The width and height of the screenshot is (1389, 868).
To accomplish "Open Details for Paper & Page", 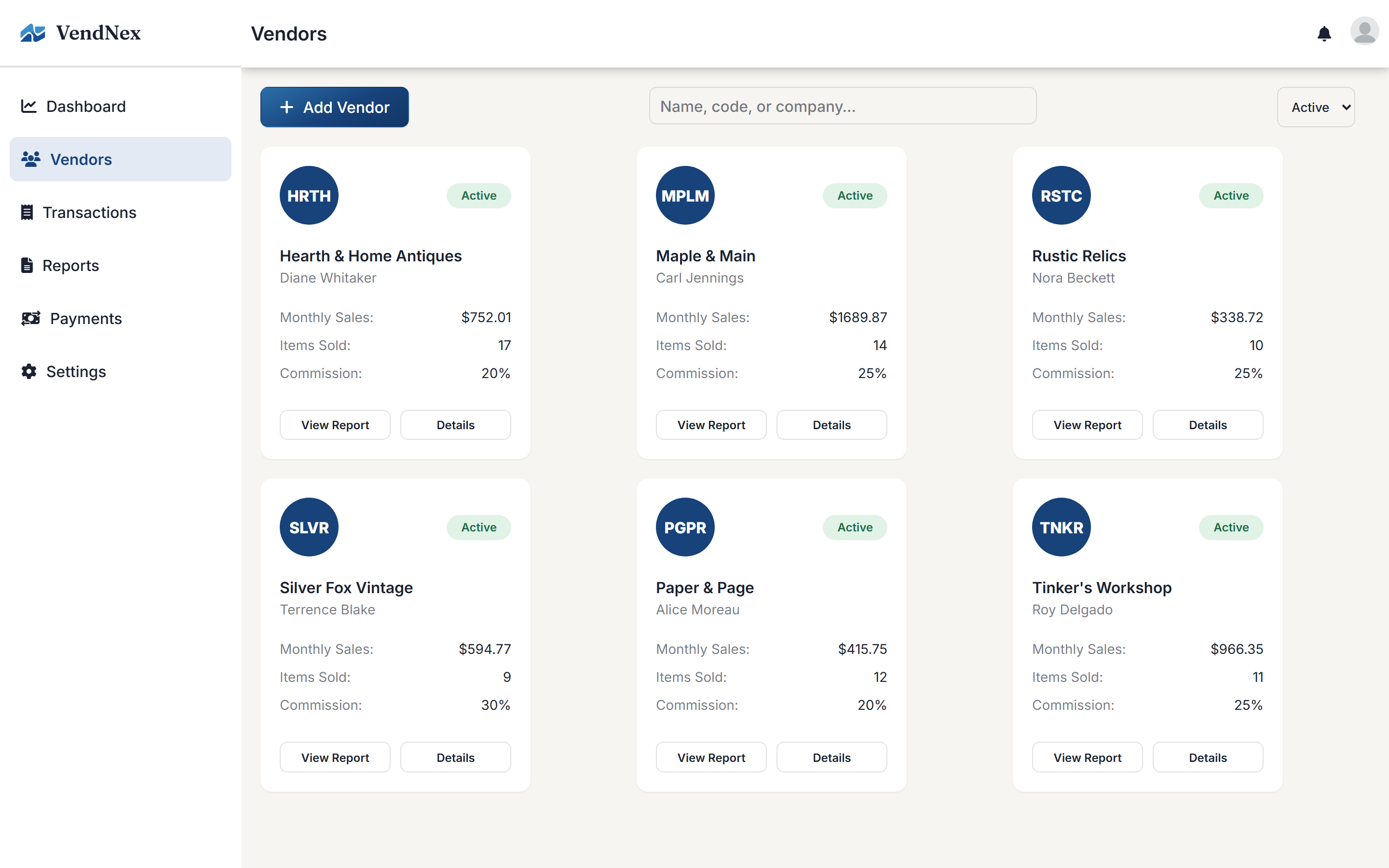I will click(x=831, y=757).
